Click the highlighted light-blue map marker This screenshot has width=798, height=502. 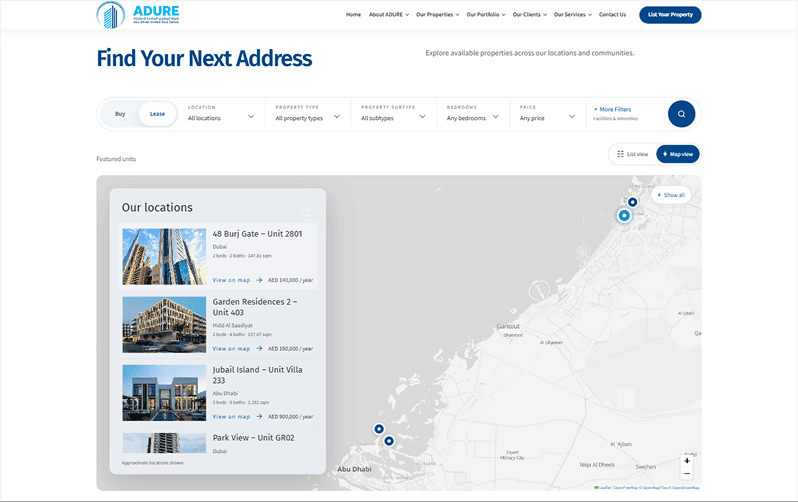point(624,215)
